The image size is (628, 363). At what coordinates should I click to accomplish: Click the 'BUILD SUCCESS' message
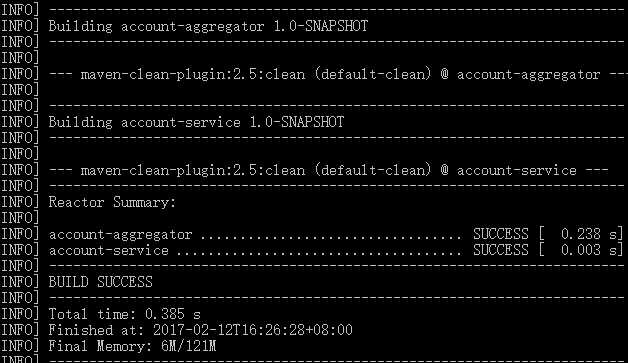point(101,282)
